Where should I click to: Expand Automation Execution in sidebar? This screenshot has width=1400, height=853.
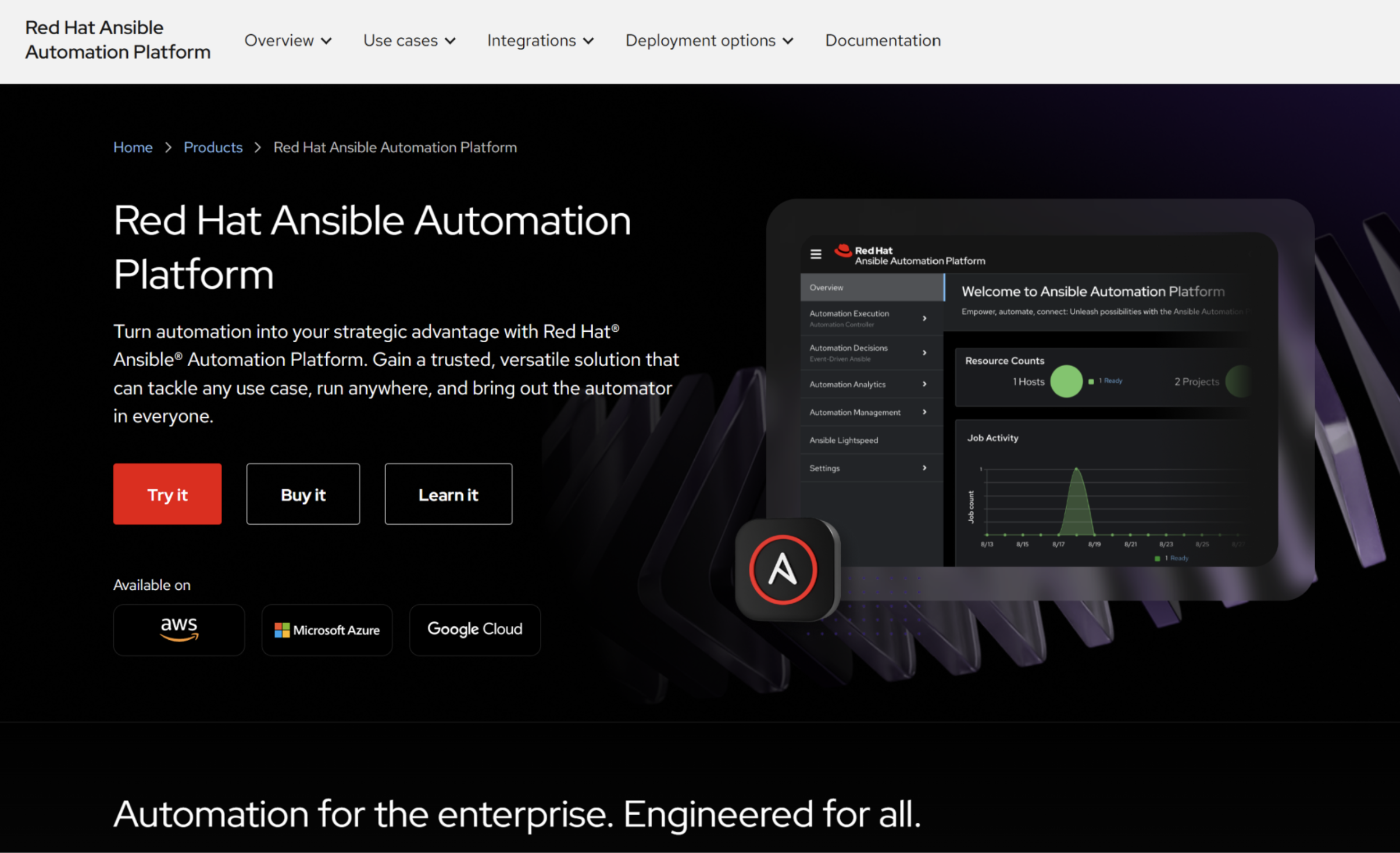[x=872, y=318]
